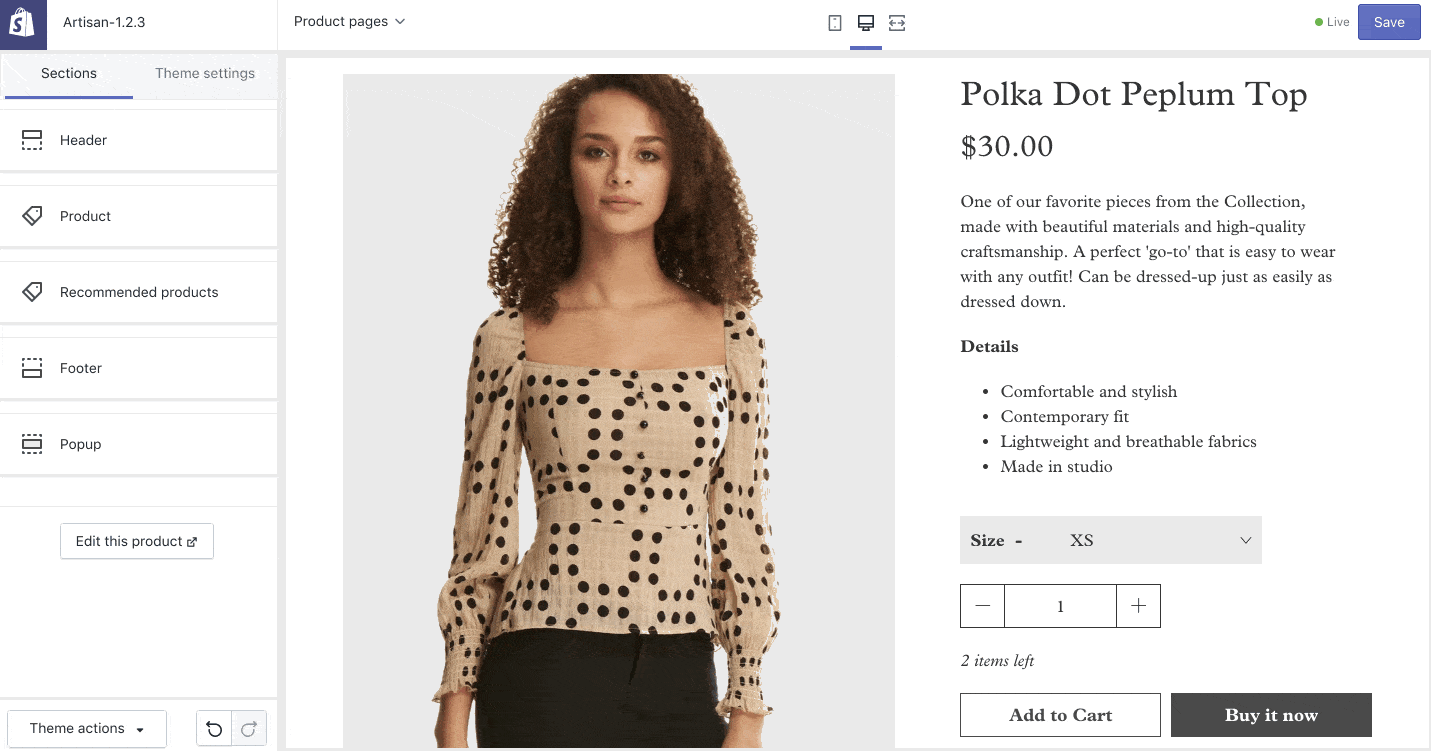
Task: Increase quantity with plus button
Action: pos(1138,606)
